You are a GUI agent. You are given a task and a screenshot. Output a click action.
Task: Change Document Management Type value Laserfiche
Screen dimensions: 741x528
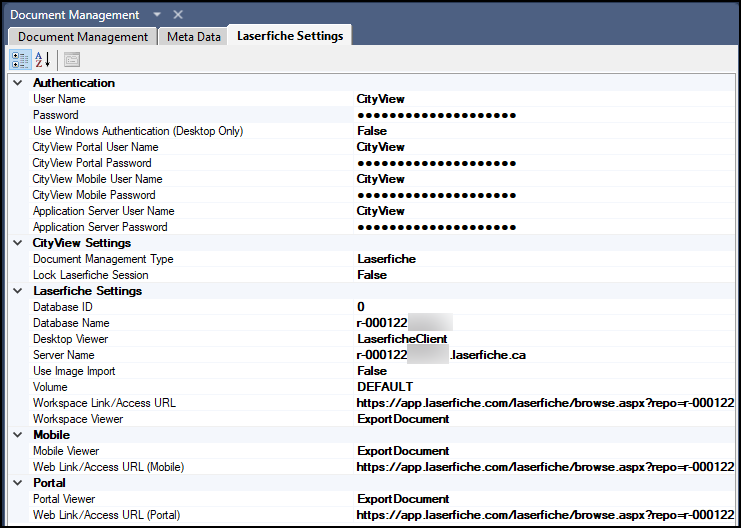[543, 259]
